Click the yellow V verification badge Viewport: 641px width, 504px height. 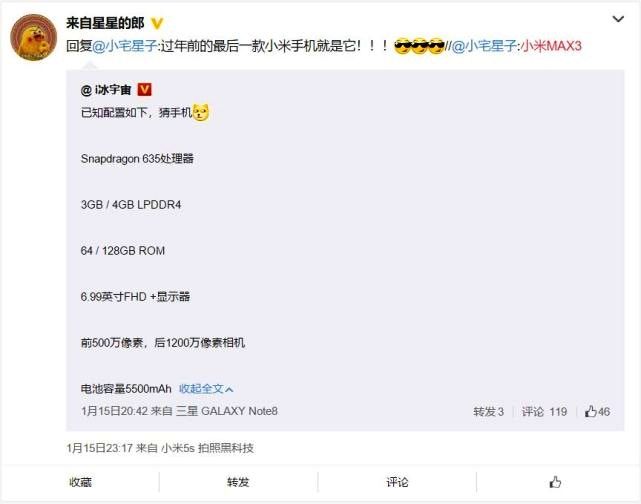click(157, 23)
